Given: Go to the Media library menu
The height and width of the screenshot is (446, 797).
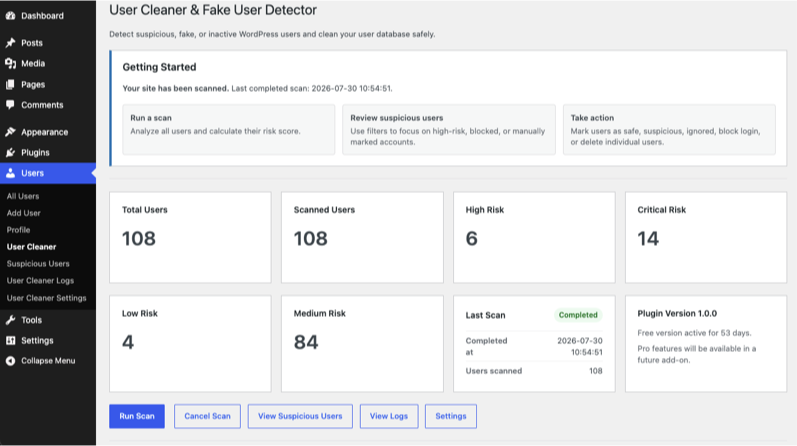Looking at the screenshot, I should tap(48, 64).
